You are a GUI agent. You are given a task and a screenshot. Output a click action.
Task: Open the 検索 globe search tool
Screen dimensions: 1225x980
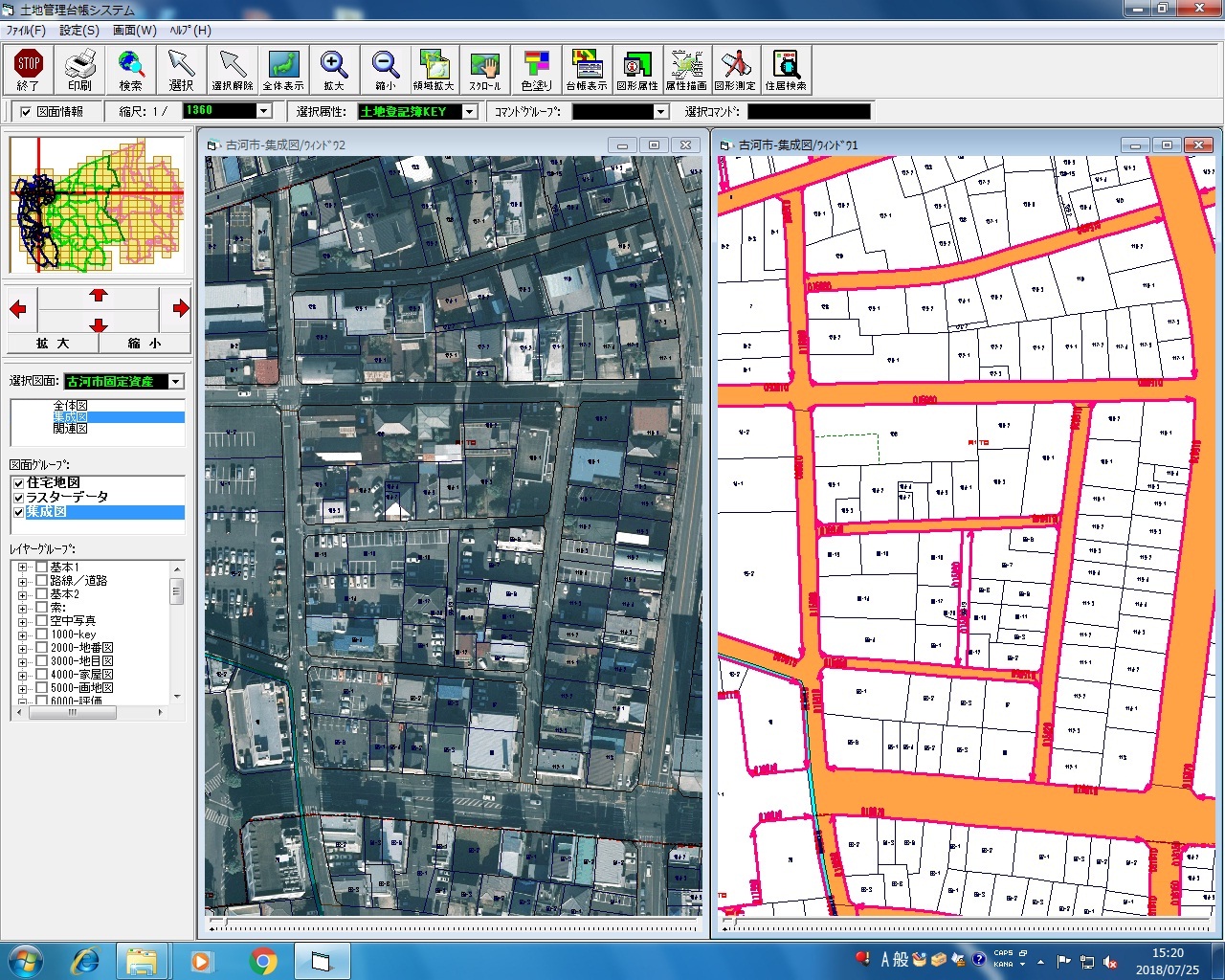click(130, 70)
